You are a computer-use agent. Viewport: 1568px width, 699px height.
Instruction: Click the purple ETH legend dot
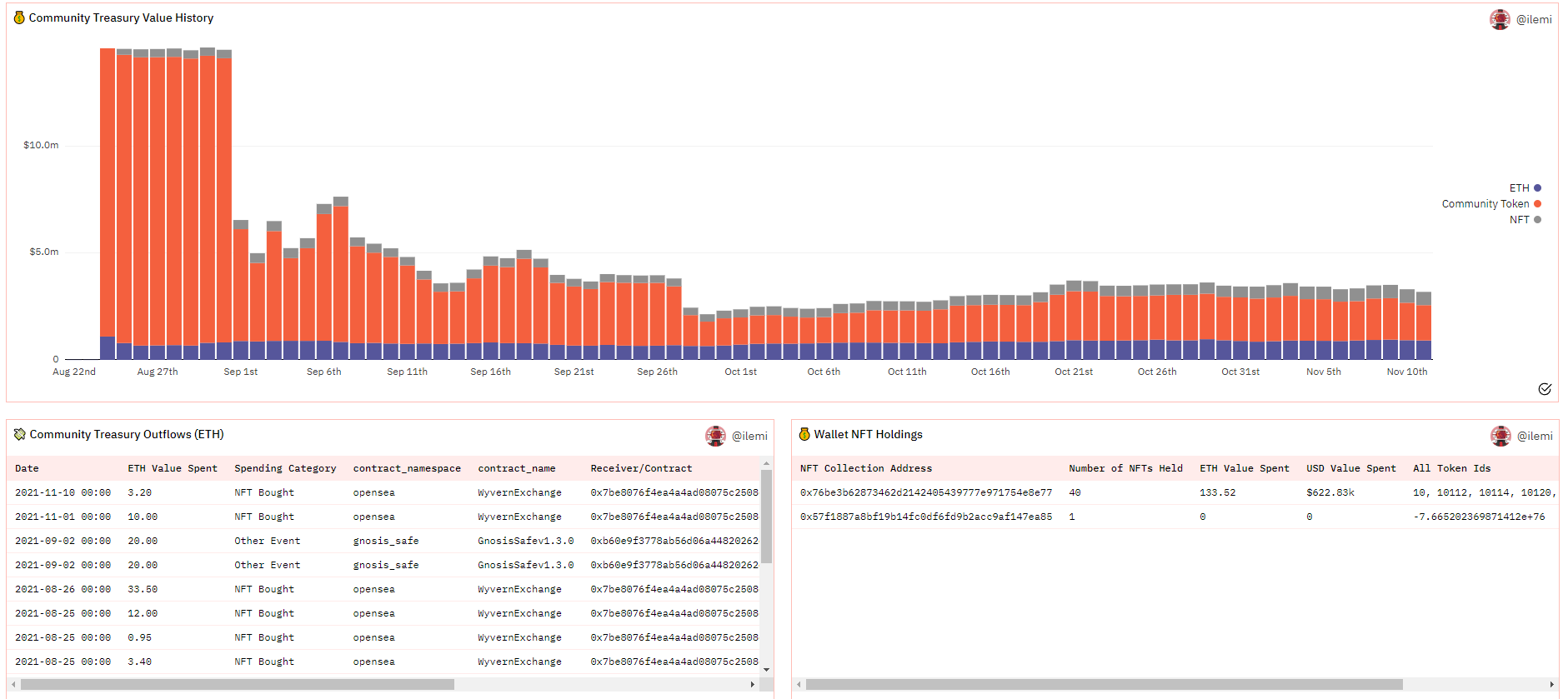(x=1537, y=188)
